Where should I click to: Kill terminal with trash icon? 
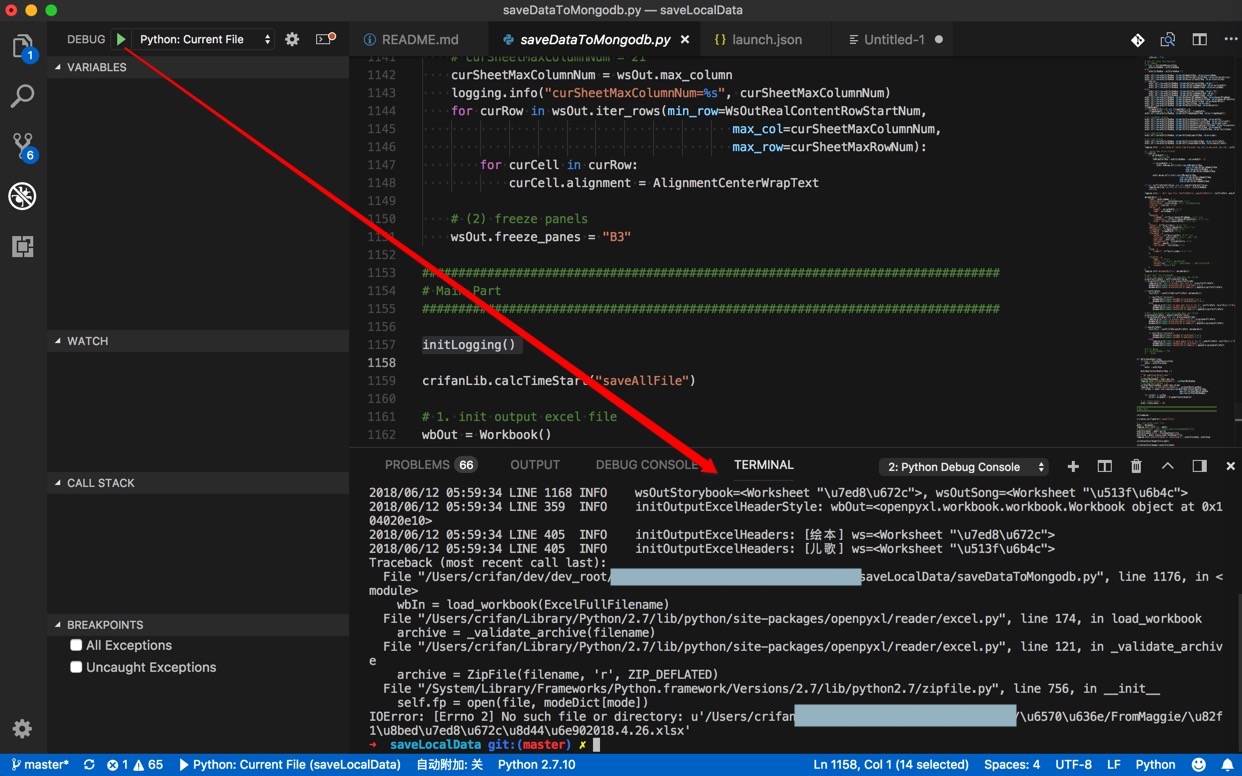tap(1136, 466)
